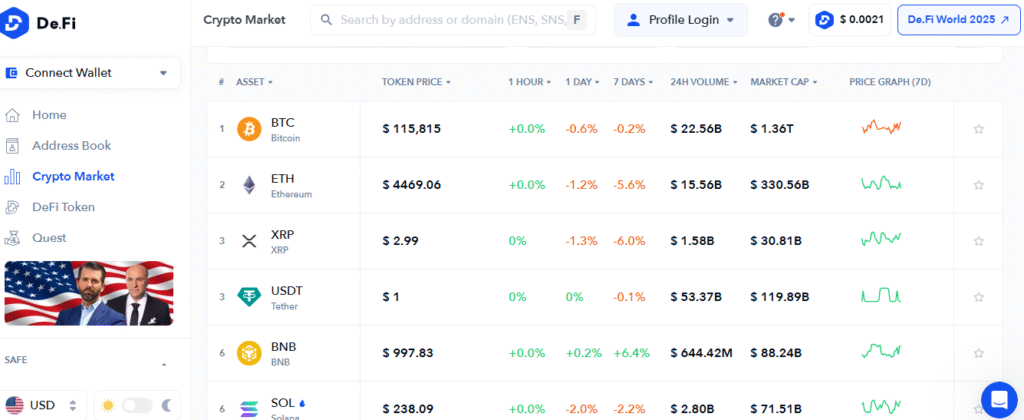
Task: Click the sun light mode icon
Action: coord(108,406)
